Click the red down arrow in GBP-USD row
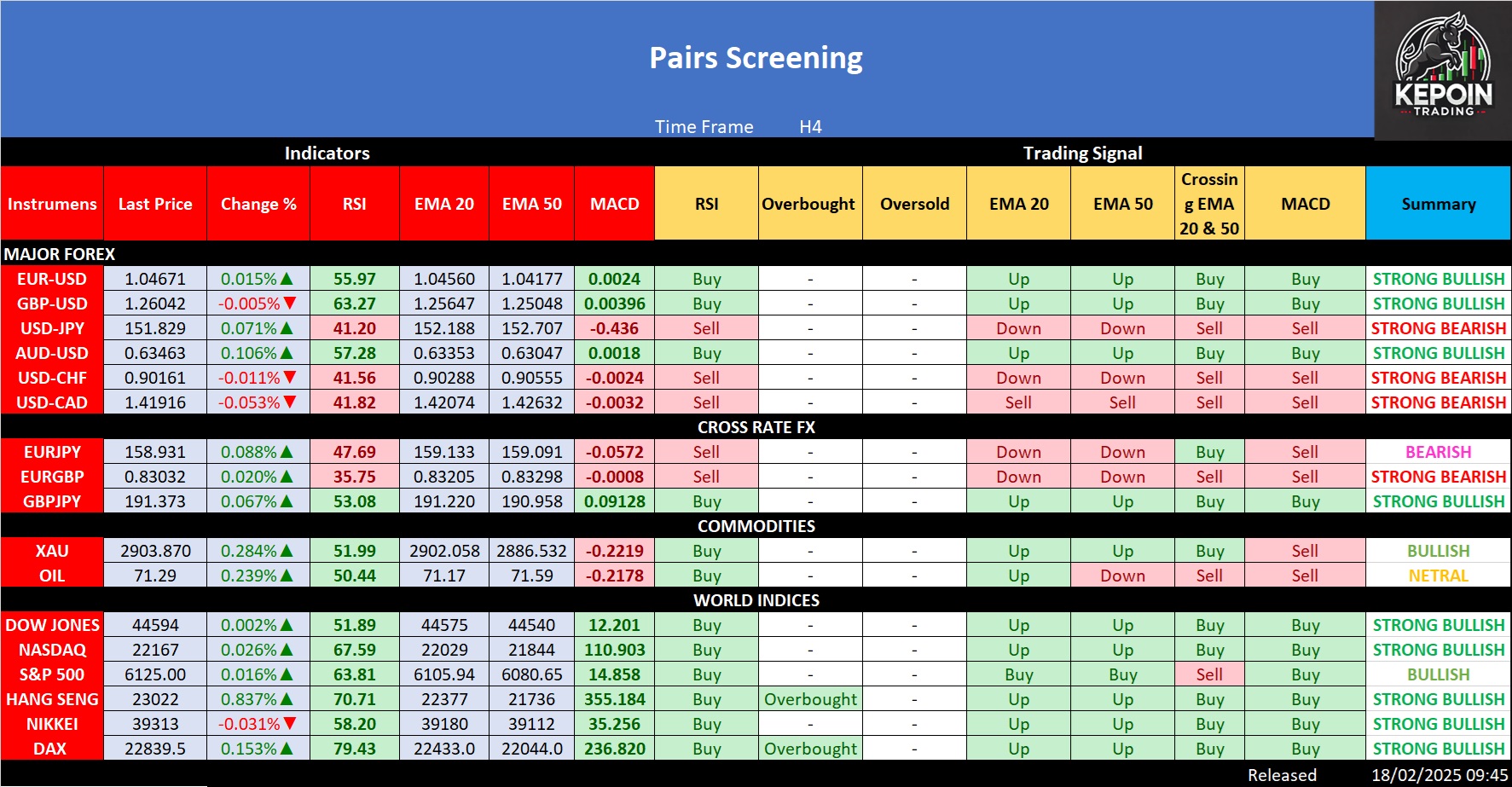 (x=290, y=304)
